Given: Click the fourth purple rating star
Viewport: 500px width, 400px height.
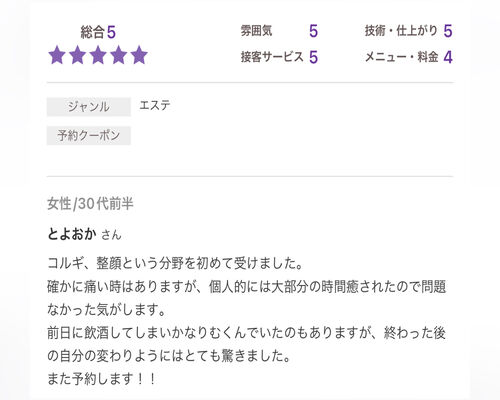Looking at the screenshot, I should 119,55.
